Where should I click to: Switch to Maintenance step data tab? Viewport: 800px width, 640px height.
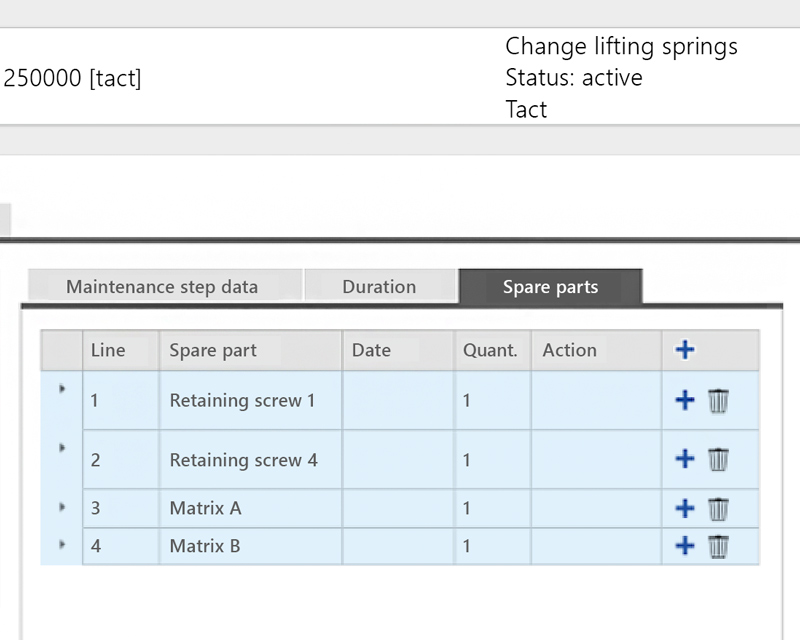click(x=162, y=287)
